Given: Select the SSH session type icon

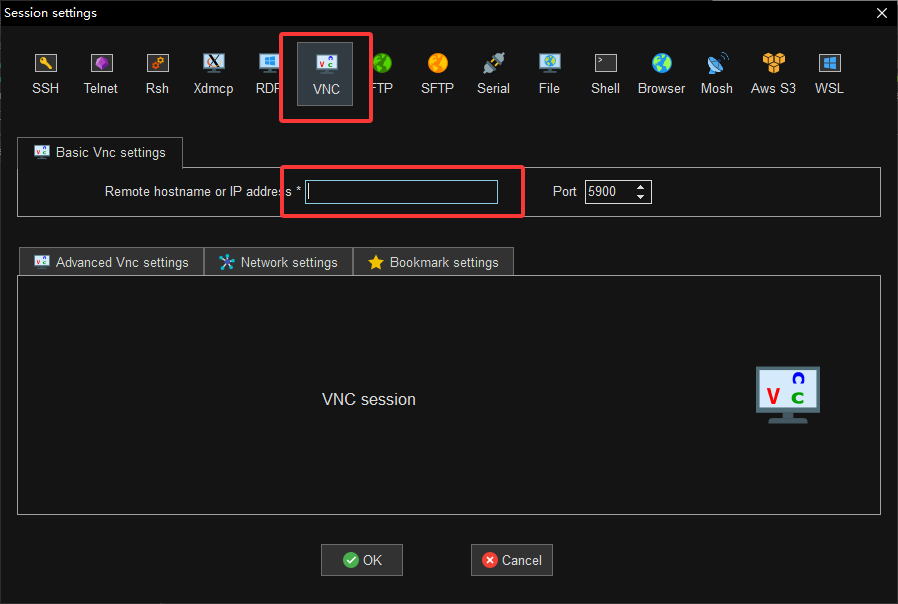Looking at the screenshot, I should (45, 74).
